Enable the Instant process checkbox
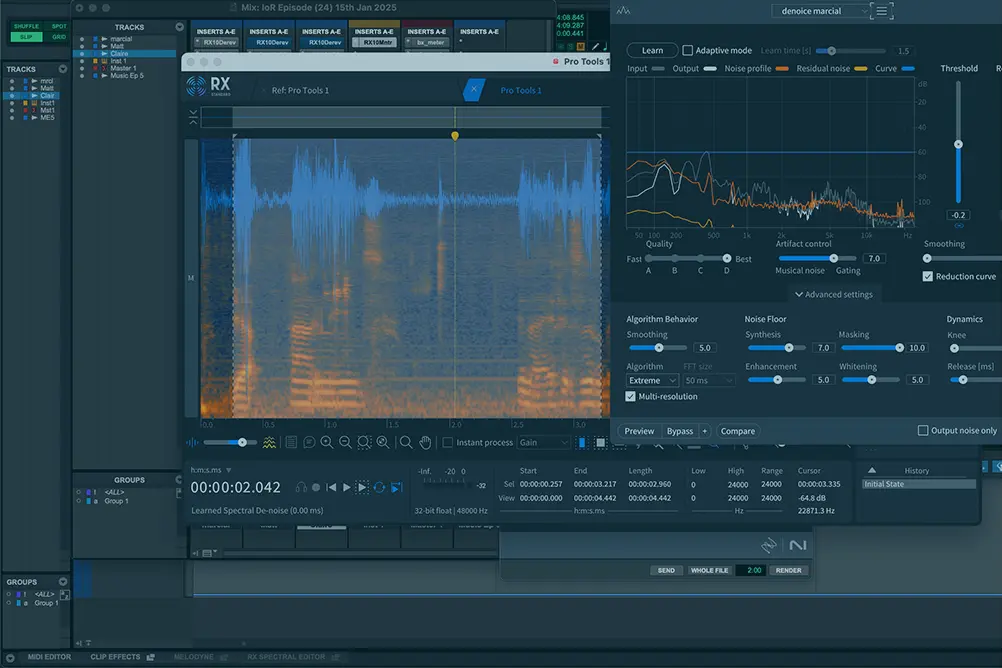 pos(448,442)
